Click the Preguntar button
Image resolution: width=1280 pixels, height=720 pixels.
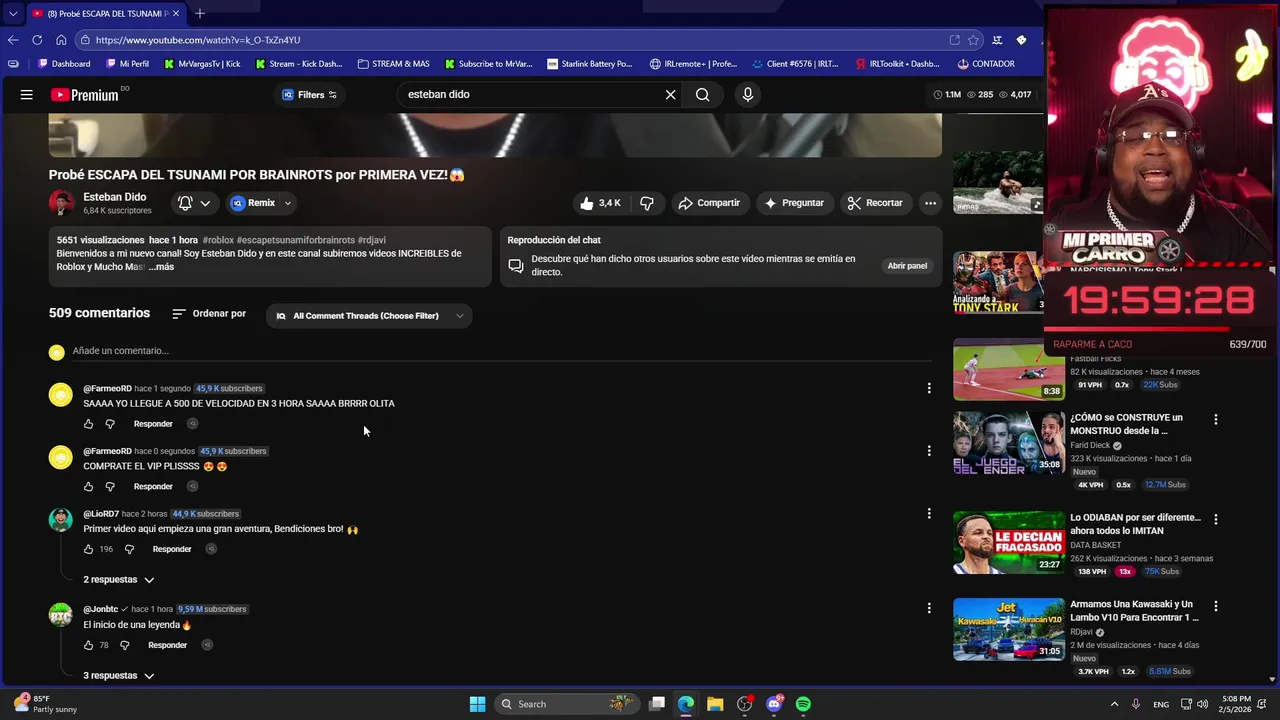(x=794, y=203)
